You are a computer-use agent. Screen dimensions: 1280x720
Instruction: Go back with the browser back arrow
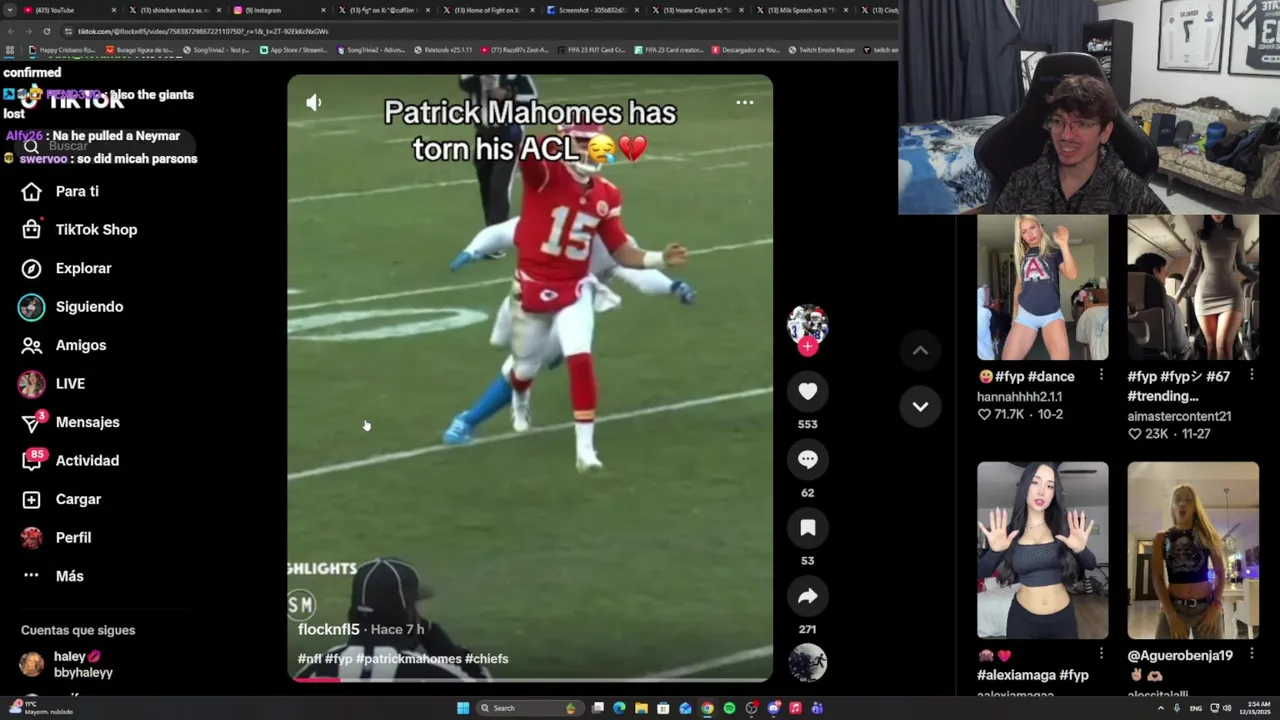(x=10, y=31)
